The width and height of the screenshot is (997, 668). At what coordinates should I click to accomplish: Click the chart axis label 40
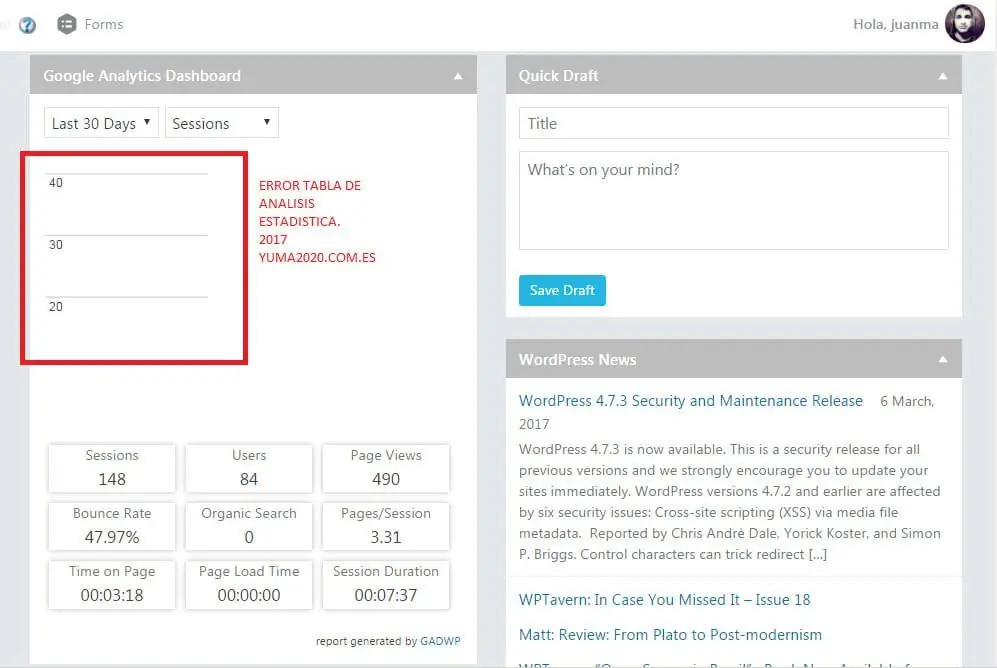(56, 183)
